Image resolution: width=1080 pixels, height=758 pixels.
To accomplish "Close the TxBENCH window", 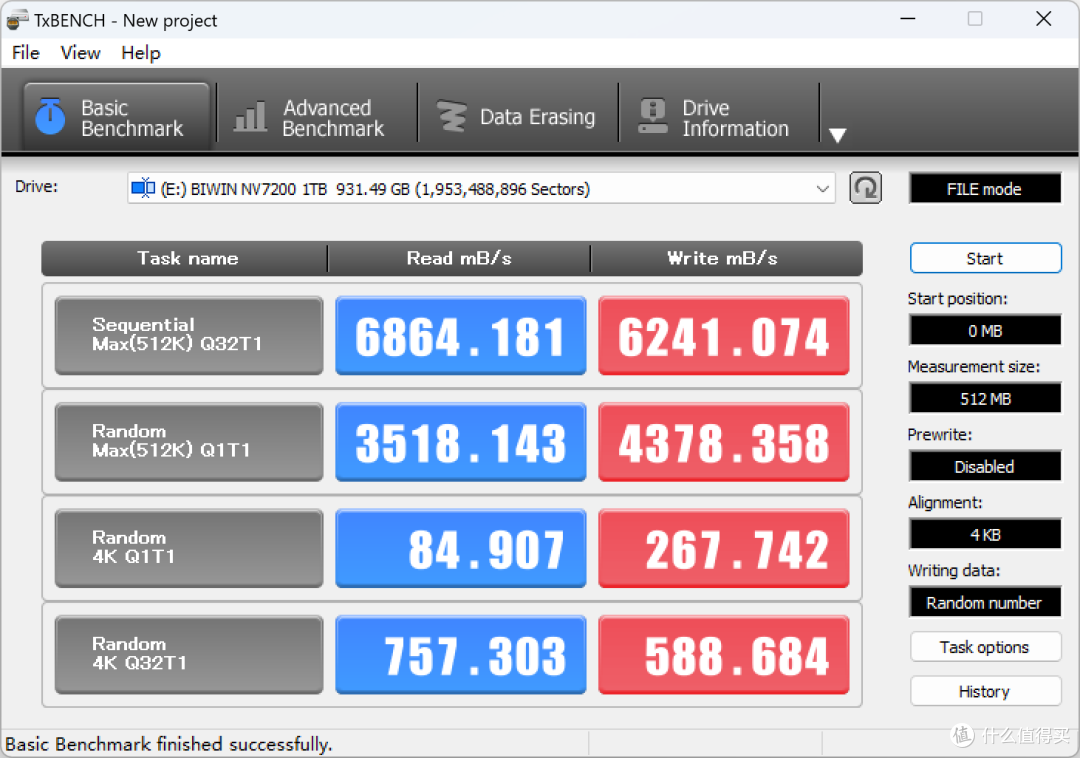I will pyautogui.click(x=1043, y=19).
